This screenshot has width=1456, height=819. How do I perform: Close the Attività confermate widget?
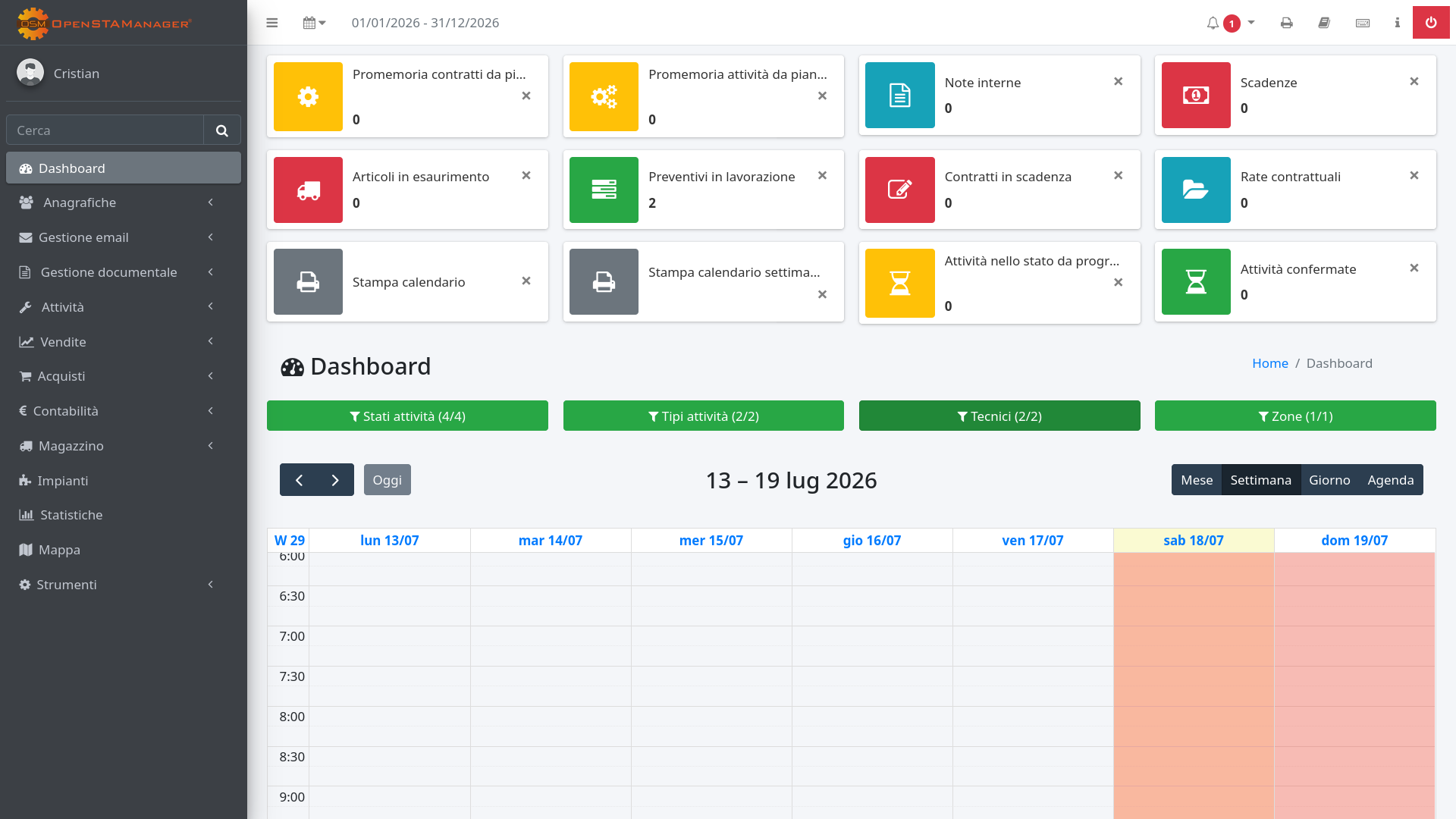(1414, 268)
